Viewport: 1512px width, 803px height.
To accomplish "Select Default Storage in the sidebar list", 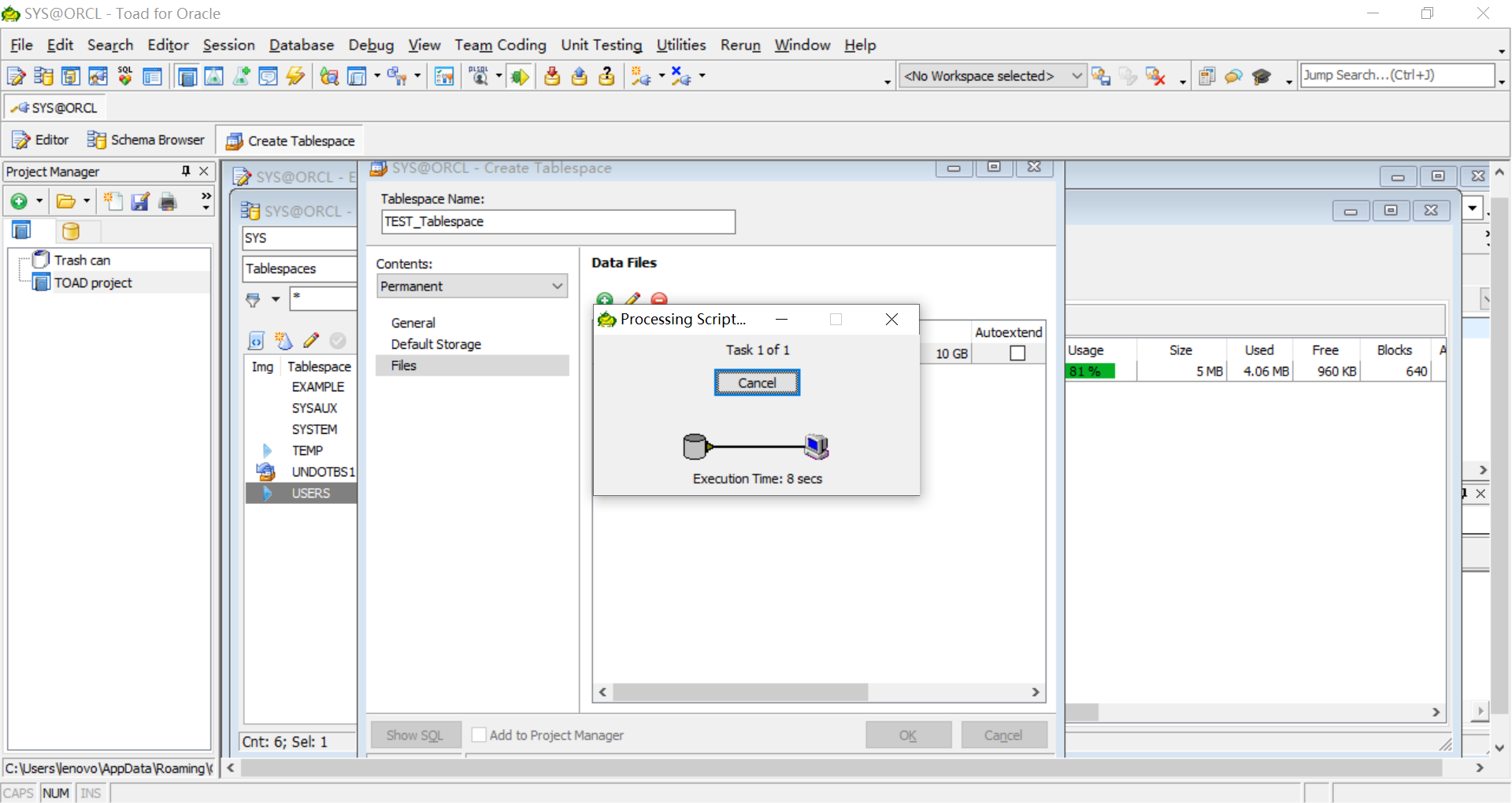I will pos(436,344).
